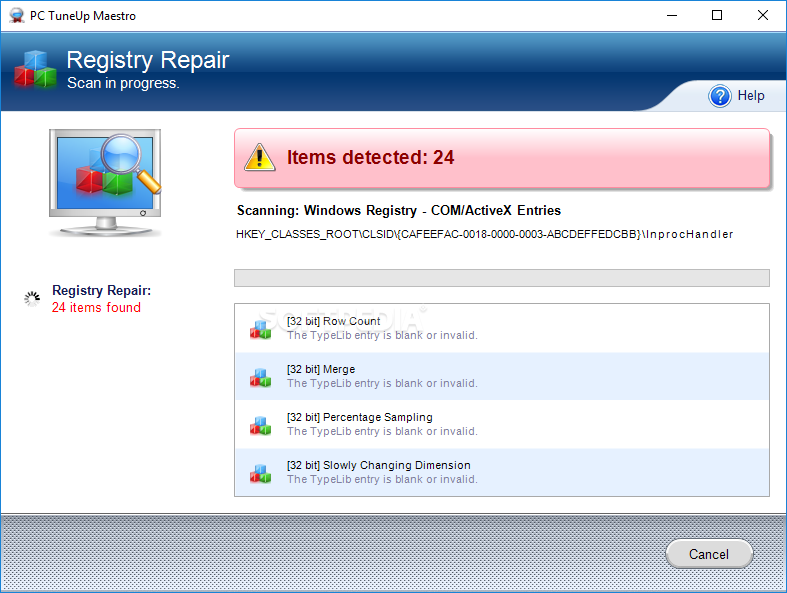
Task: Click the Items detected: 24 banner
Action: point(502,158)
